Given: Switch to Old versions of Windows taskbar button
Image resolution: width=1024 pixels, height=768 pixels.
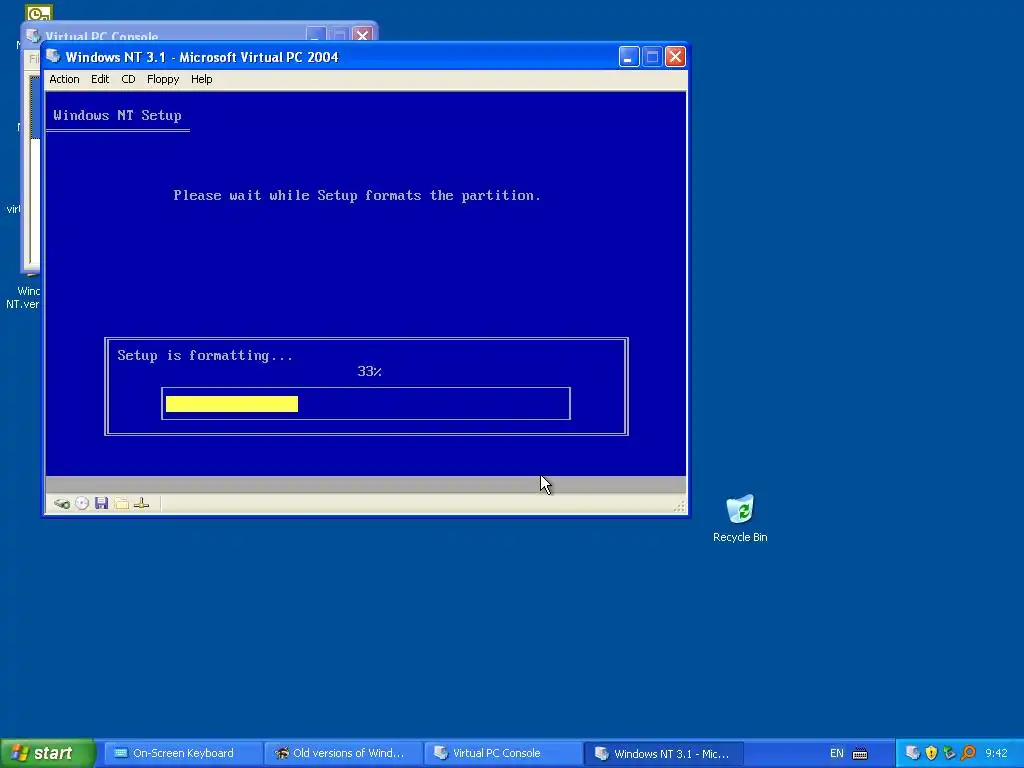Looking at the screenshot, I should tap(344, 753).
